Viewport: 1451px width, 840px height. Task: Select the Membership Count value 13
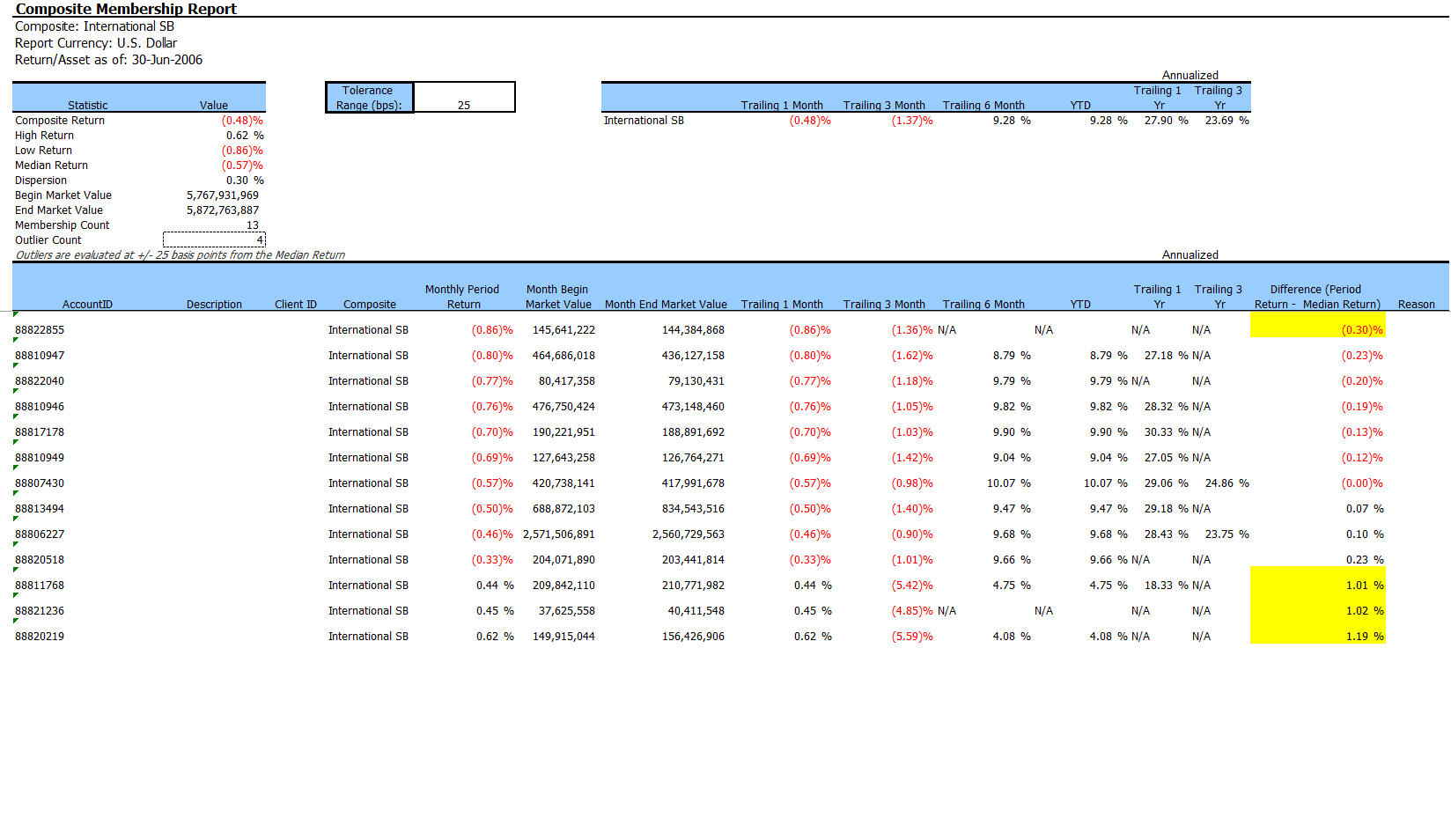point(252,225)
